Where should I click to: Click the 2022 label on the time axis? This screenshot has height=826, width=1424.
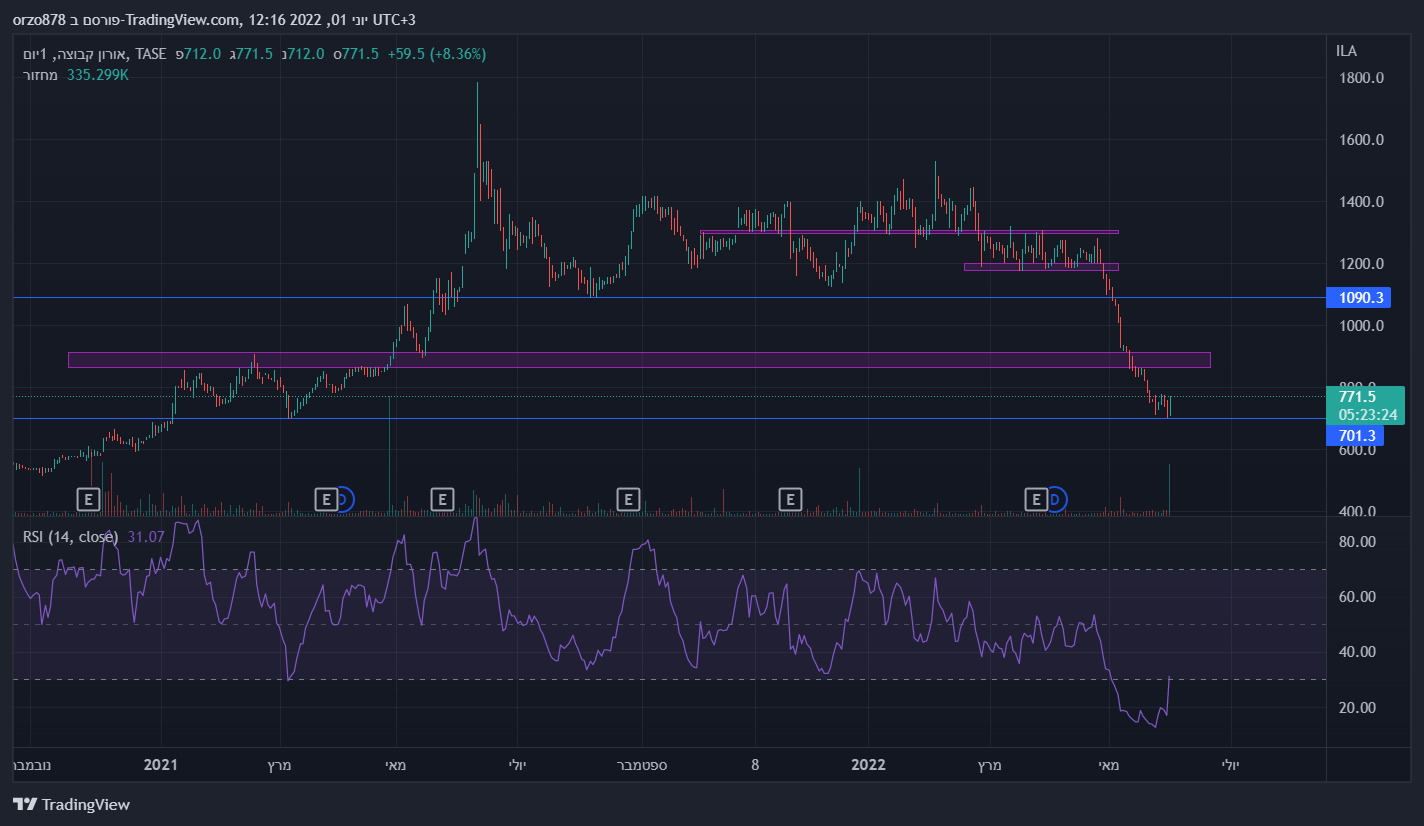point(868,765)
